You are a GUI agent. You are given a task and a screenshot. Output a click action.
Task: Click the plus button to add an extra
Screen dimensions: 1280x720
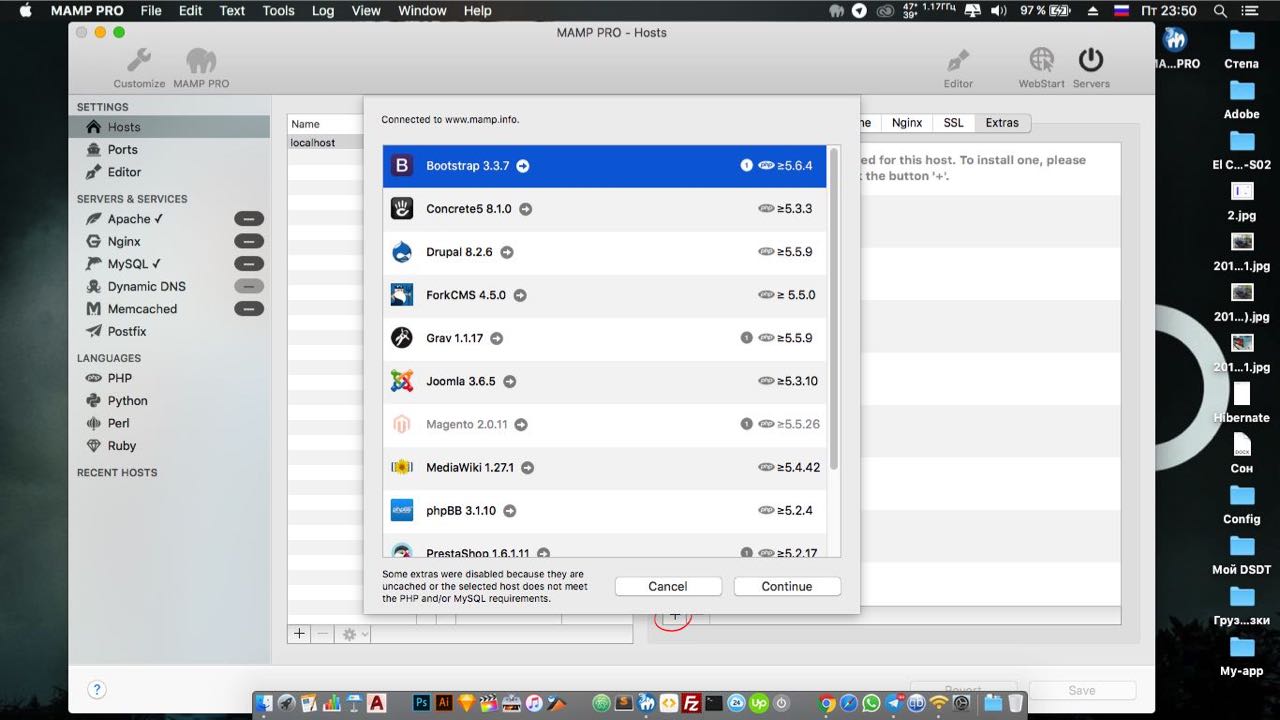[675, 616]
